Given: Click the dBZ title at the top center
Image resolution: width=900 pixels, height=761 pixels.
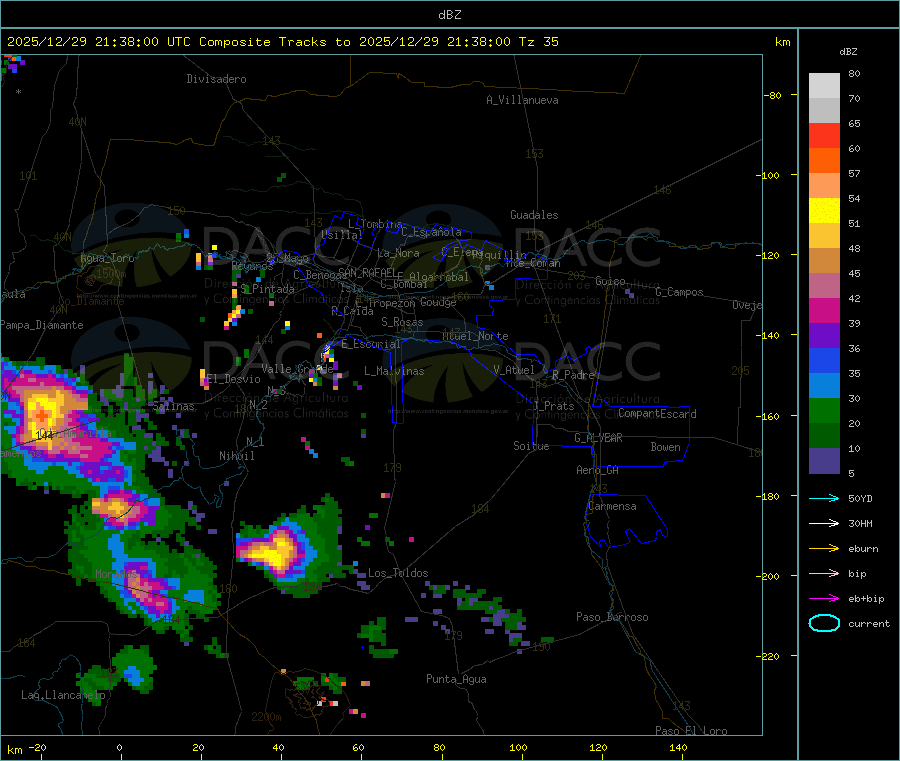Looking at the screenshot, I should 449,15.
